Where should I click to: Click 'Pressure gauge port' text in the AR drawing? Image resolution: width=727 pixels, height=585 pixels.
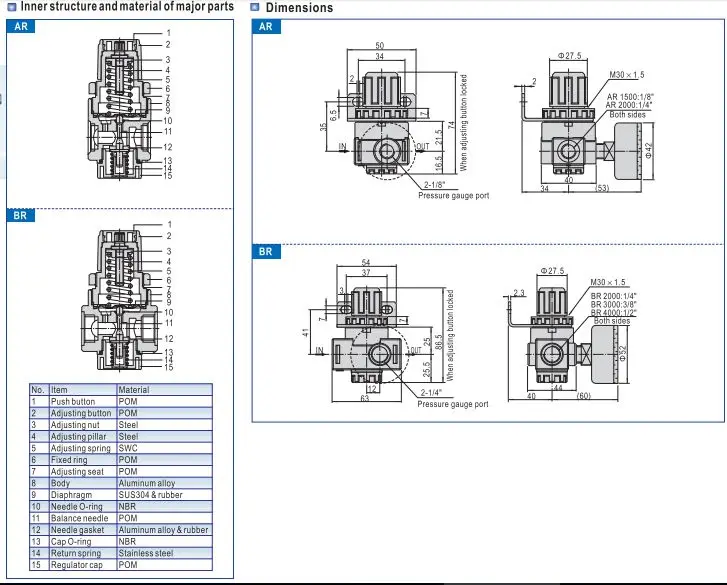click(x=453, y=196)
